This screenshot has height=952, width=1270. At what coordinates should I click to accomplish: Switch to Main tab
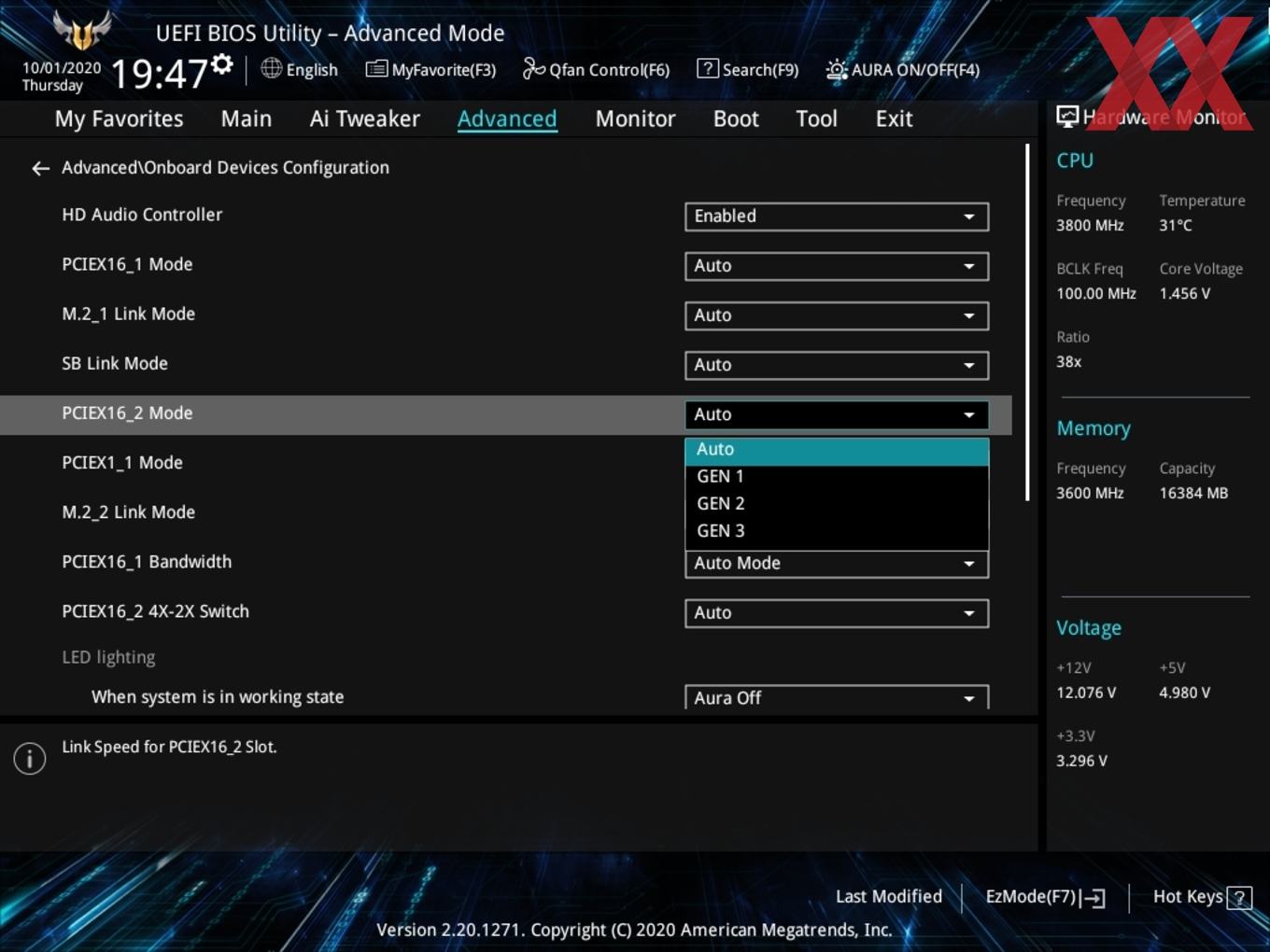click(247, 119)
